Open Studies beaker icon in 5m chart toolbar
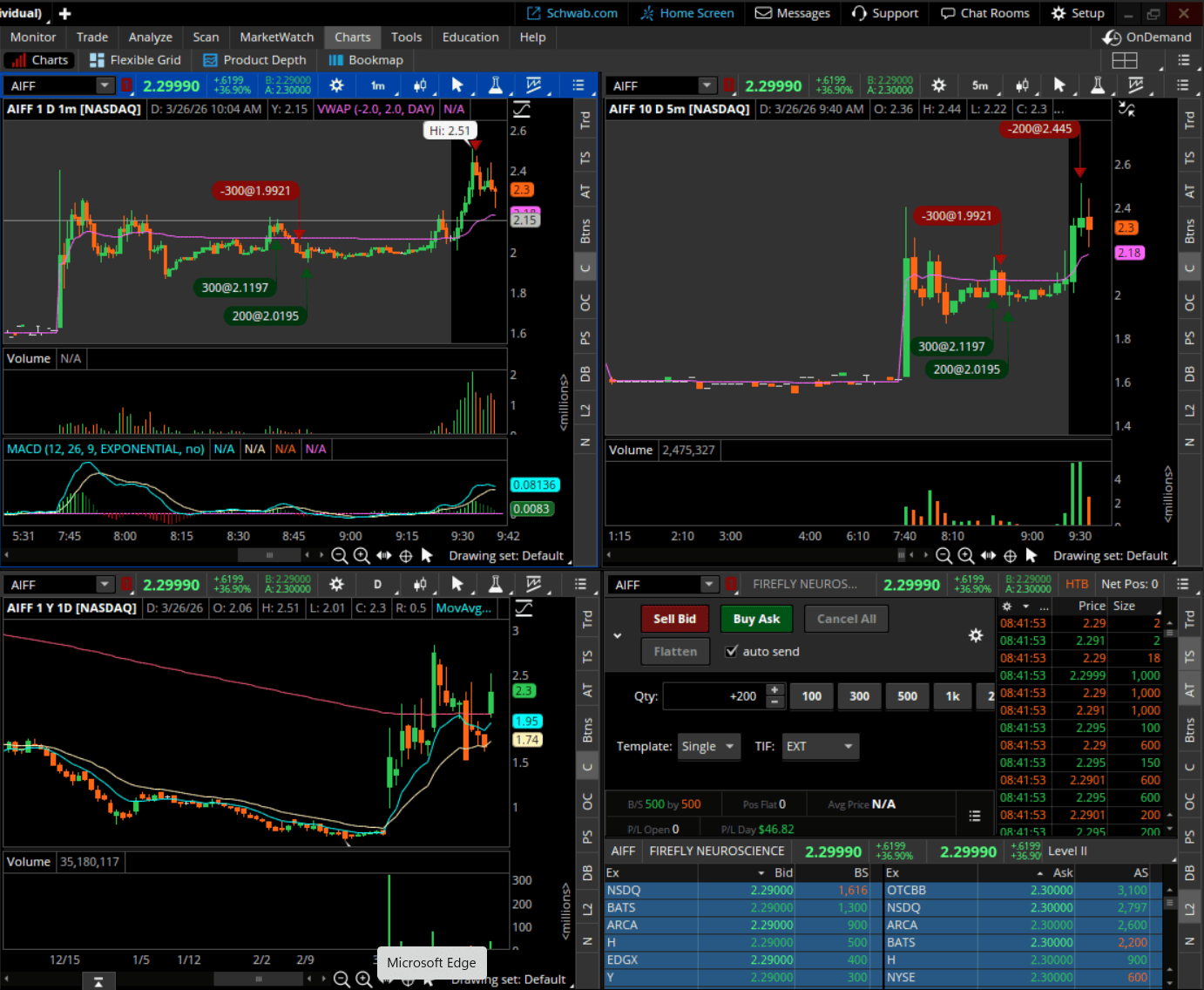 [1098, 85]
